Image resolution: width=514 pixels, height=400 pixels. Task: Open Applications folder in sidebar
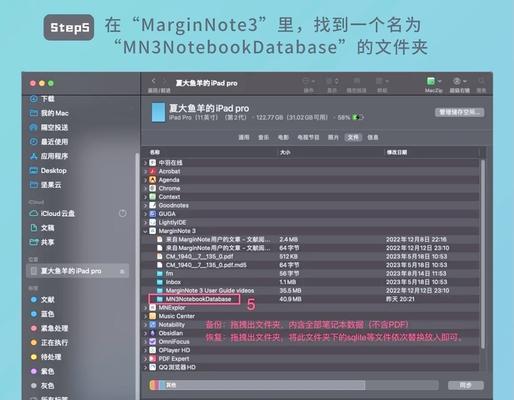tap(49, 156)
